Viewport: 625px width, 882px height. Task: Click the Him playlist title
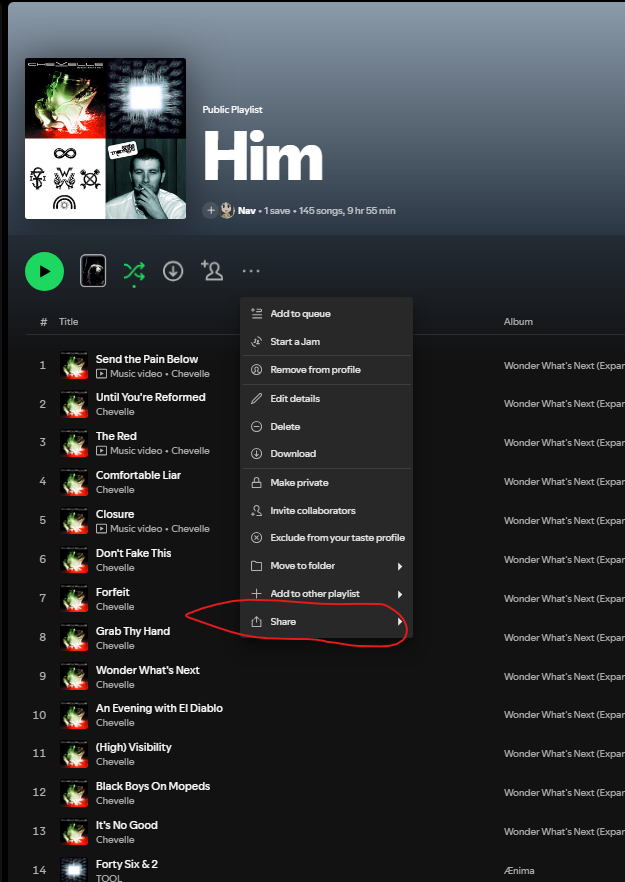click(263, 156)
